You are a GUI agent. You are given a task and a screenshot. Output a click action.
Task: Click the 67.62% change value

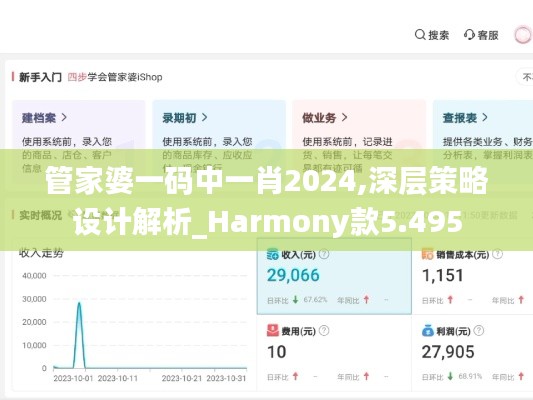(315, 300)
